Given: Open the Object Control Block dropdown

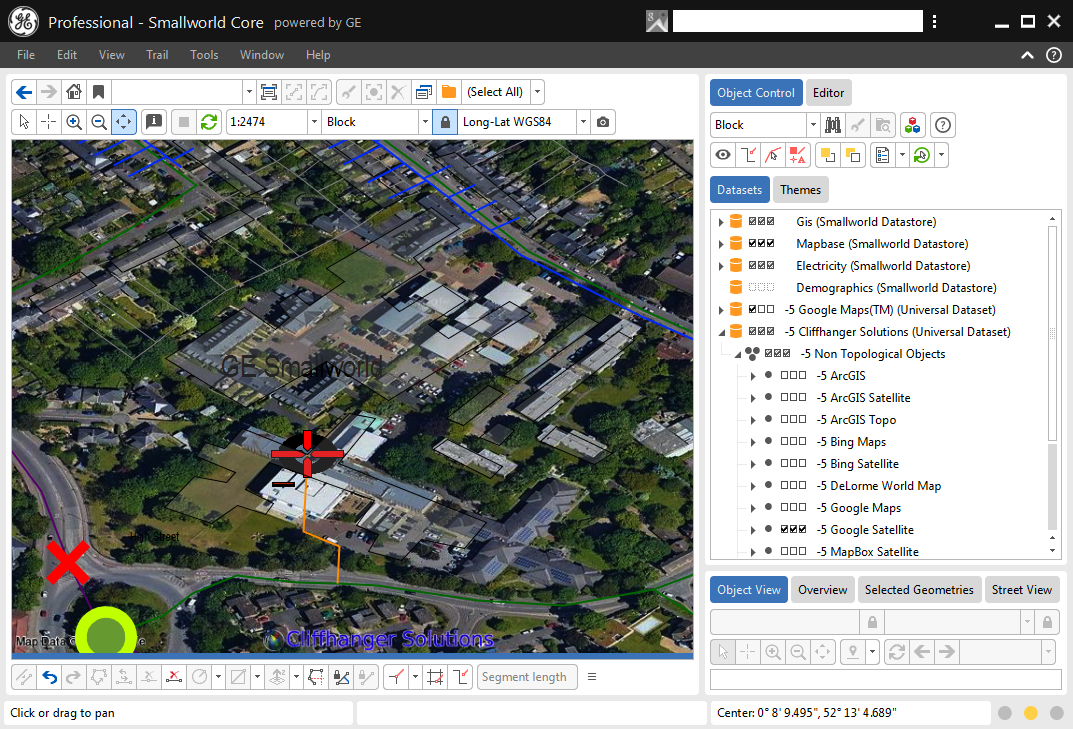Looking at the screenshot, I should pyautogui.click(x=813, y=125).
